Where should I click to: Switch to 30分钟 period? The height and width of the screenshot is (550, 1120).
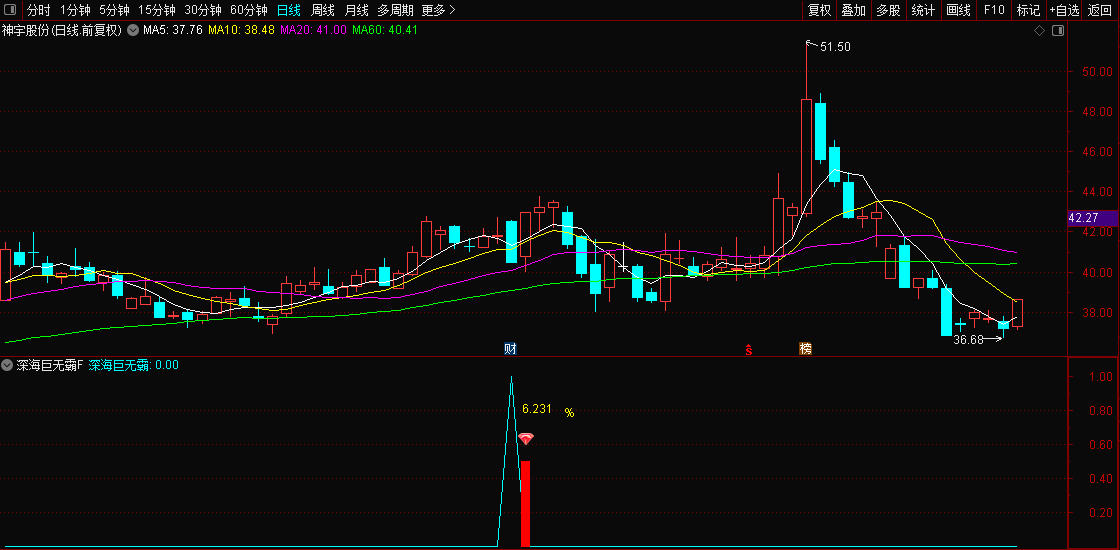203,10
